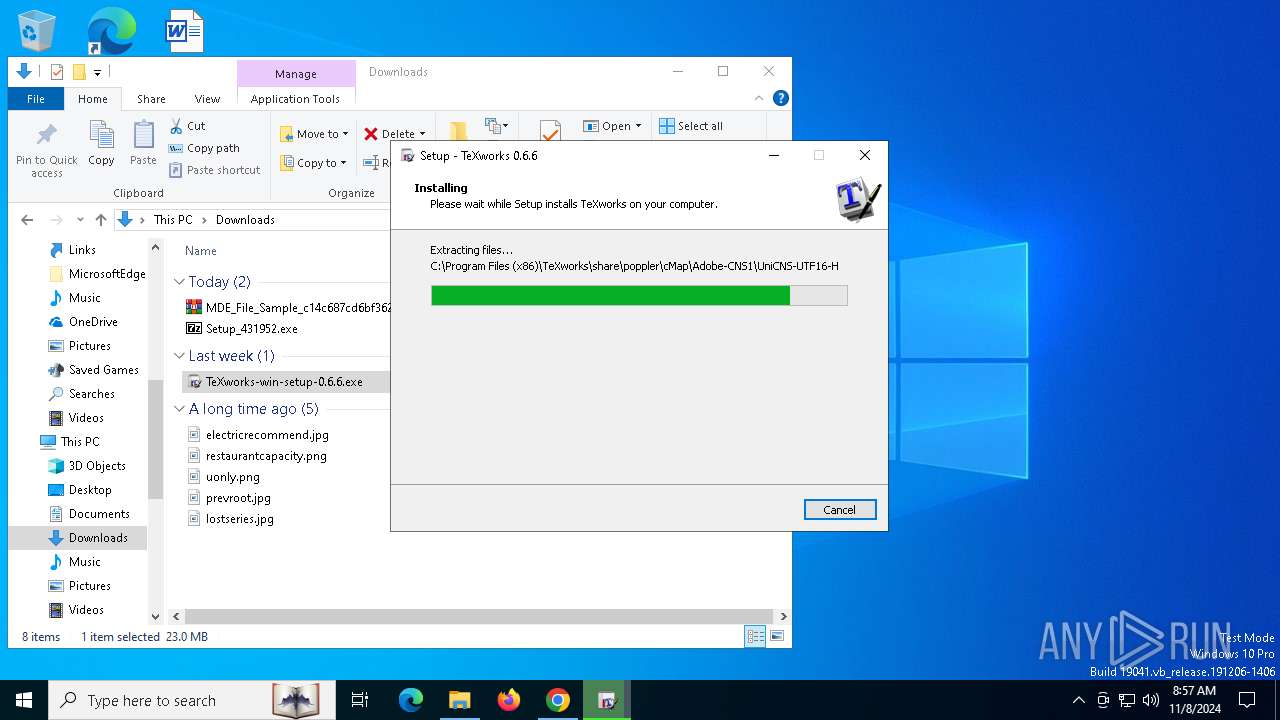Click the Back navigation arrow

[x=27, y=220]
